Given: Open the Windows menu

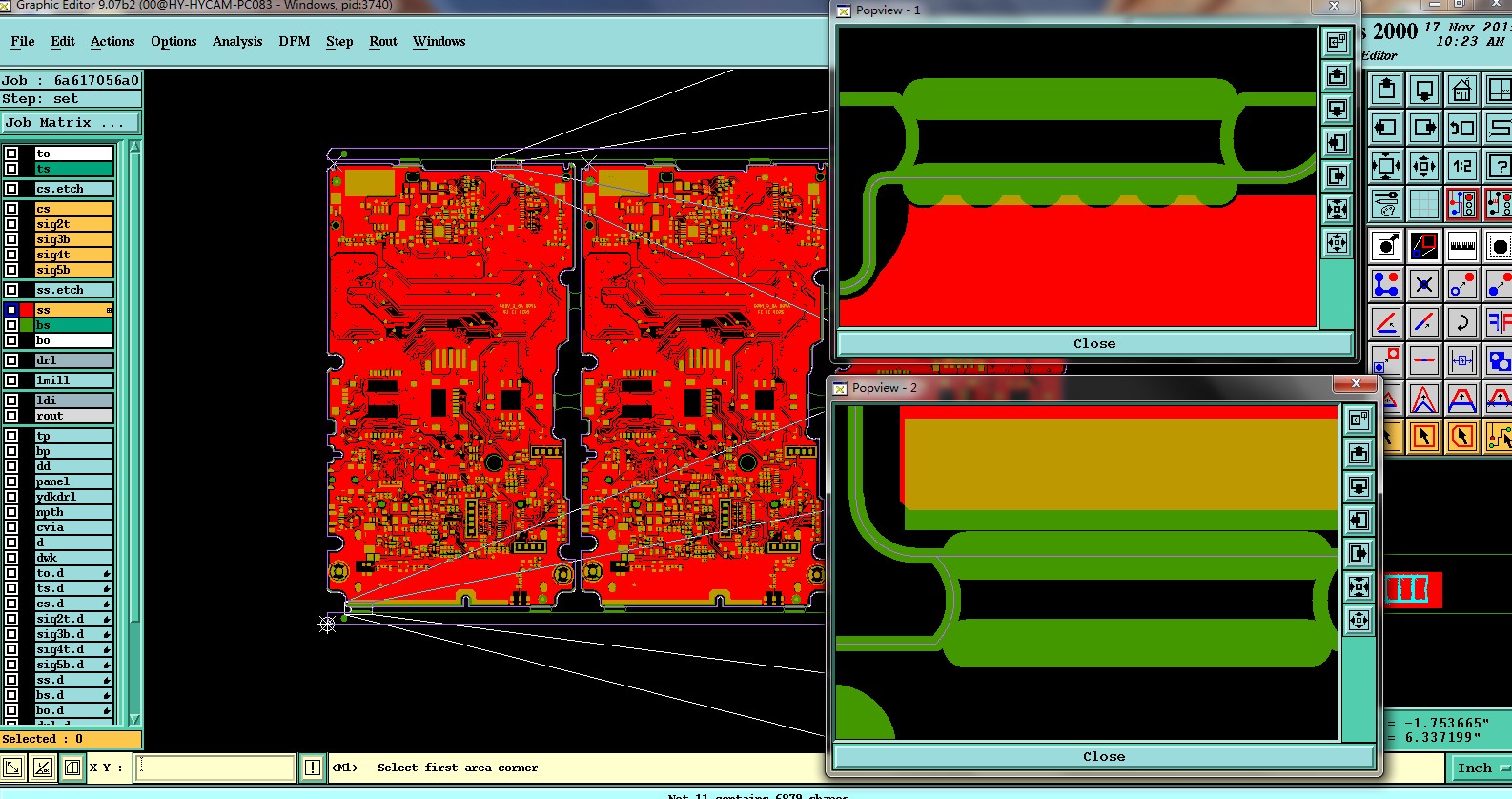Looking at the screenshot, I should pyautogui.click(x=439, y=41).
